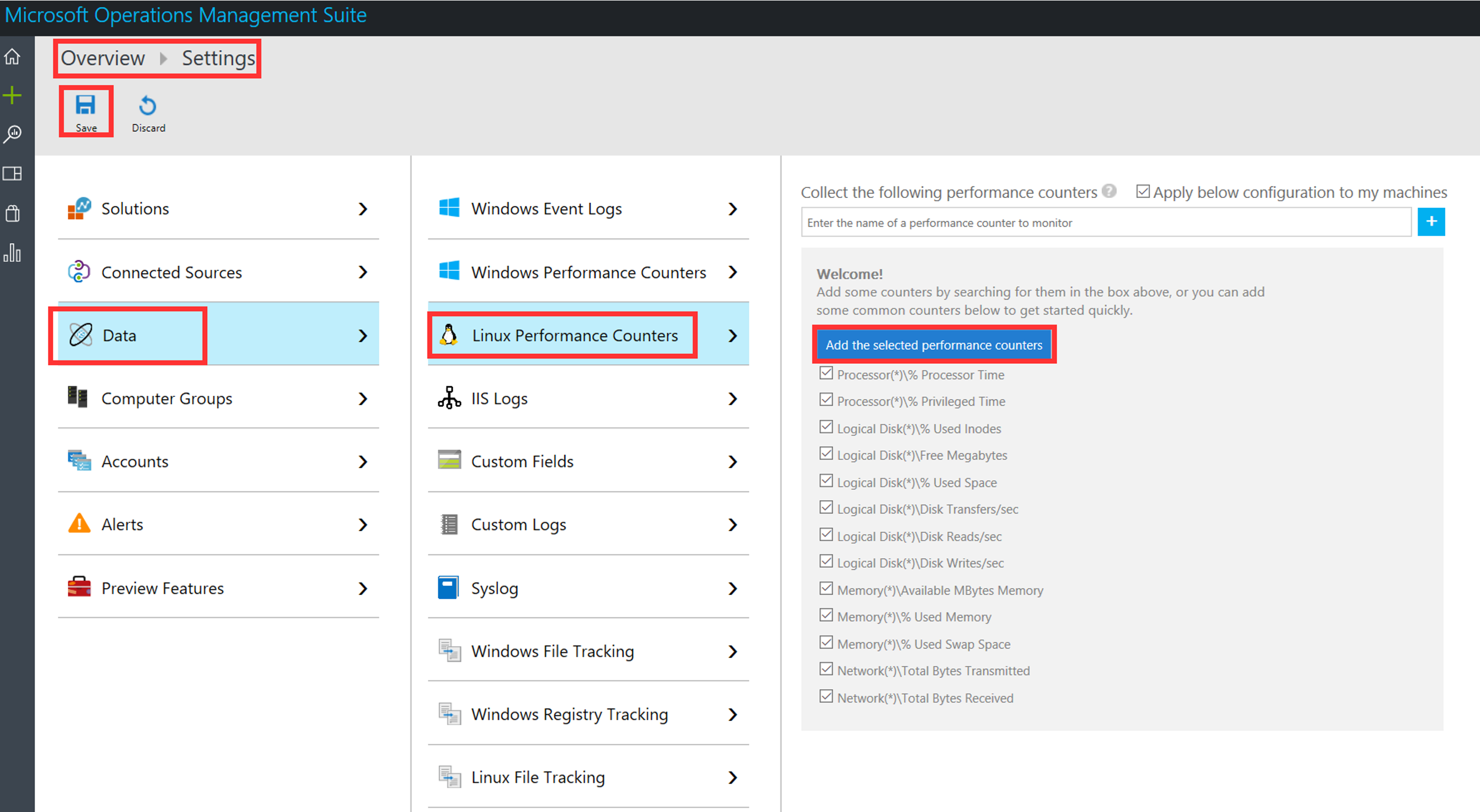Open the Home icon in the sidebar

[13, 57]
